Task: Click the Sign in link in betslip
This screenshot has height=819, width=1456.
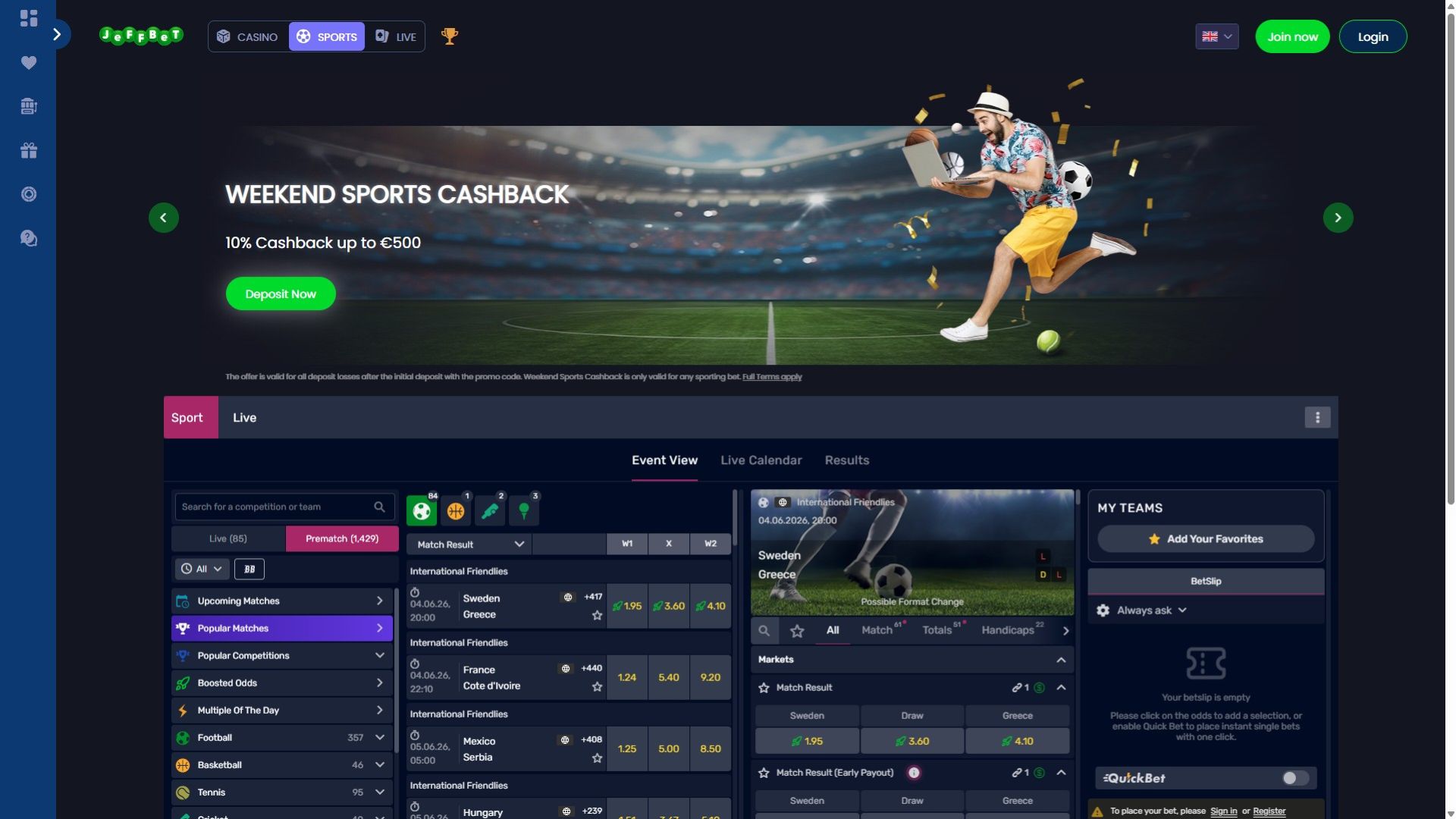Action: click(x=1223, y=811)
